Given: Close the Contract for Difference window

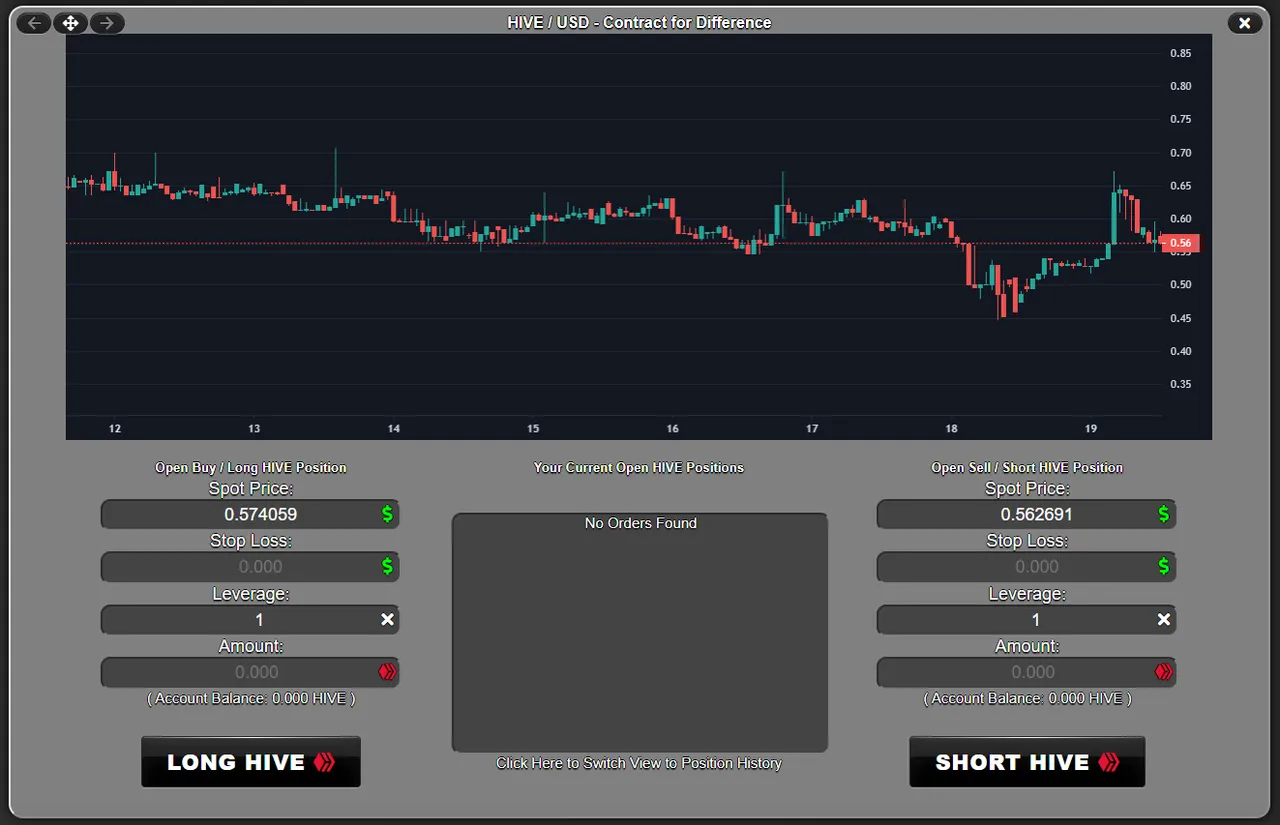Looking at the screenshot, I should [x=1244, y=23].
